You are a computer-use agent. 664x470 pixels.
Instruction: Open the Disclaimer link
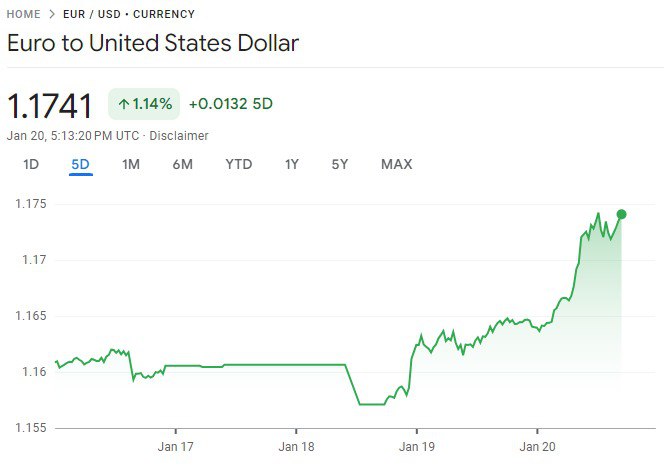[x=179, y=135]
